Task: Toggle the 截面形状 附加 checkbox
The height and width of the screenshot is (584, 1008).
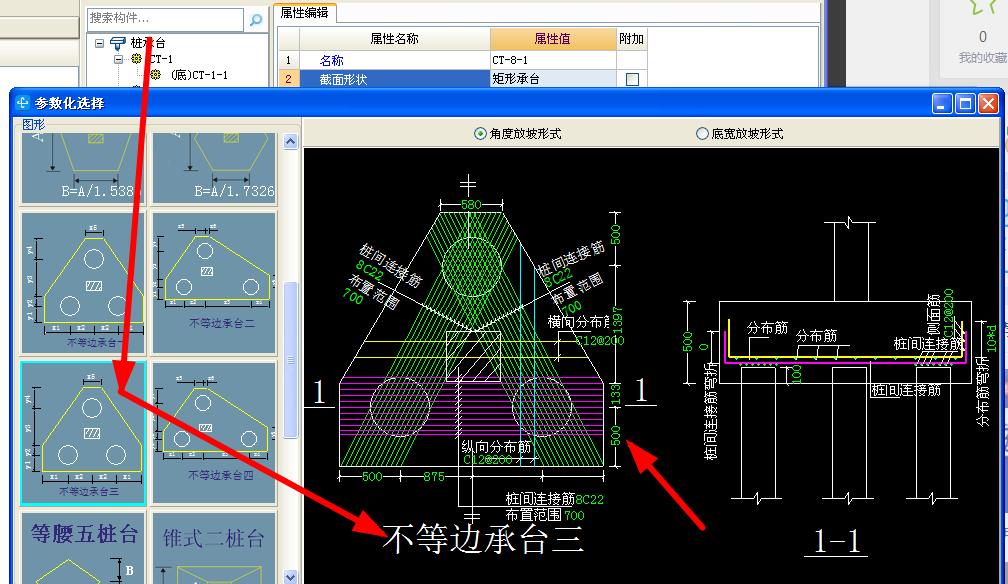Action: click(633, 79)
